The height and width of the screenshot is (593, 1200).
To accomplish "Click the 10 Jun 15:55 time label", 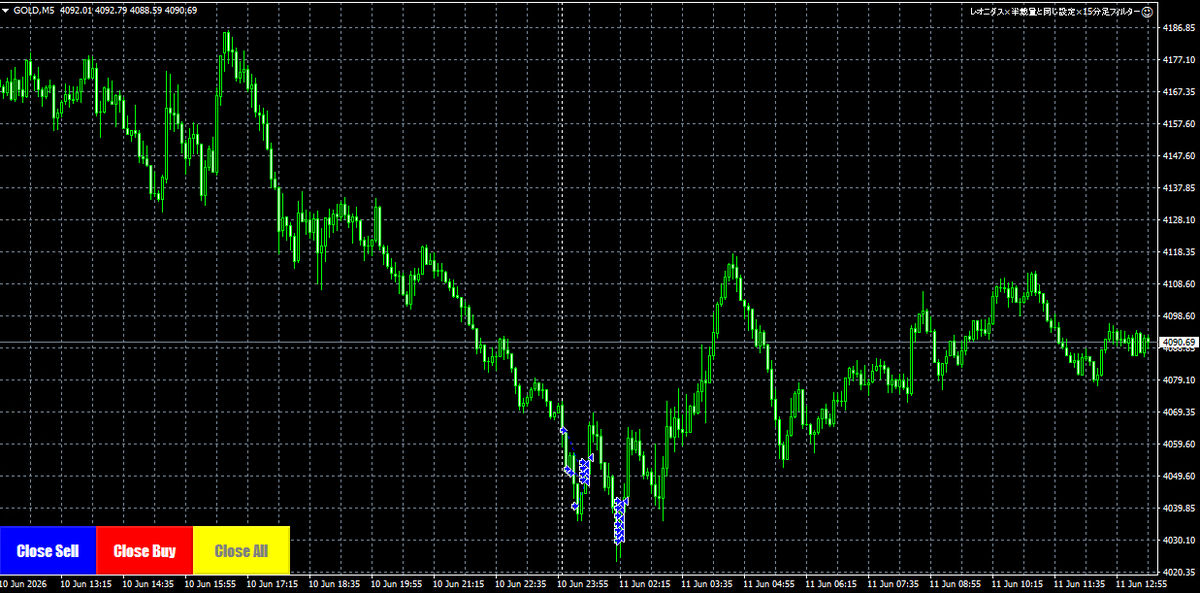I will coord(210,584).
